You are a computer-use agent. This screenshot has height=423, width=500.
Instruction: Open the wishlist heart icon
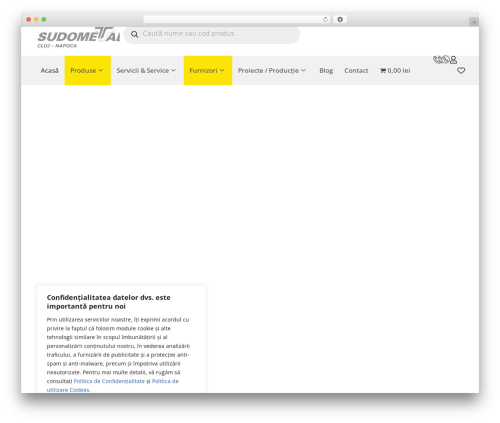pos(461,70)
